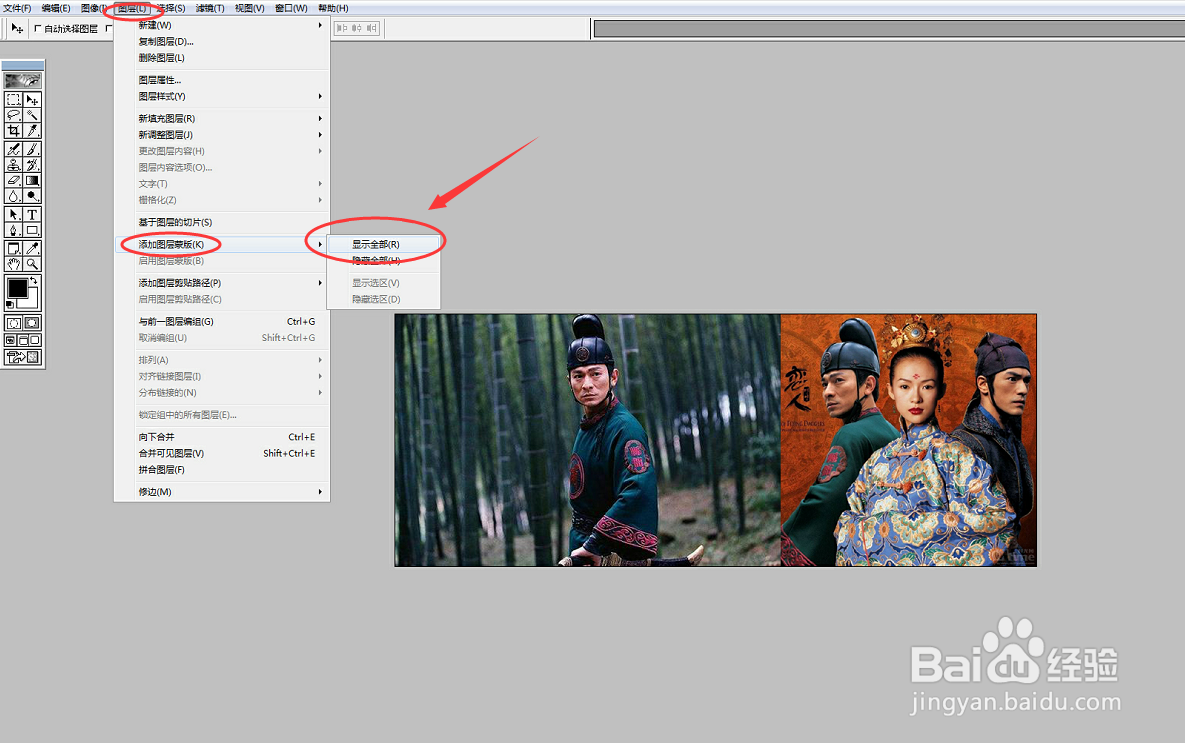This screenshot has width=1185, height=743.
Task: Select the Crop tool
Action: (x=14, y=131)
